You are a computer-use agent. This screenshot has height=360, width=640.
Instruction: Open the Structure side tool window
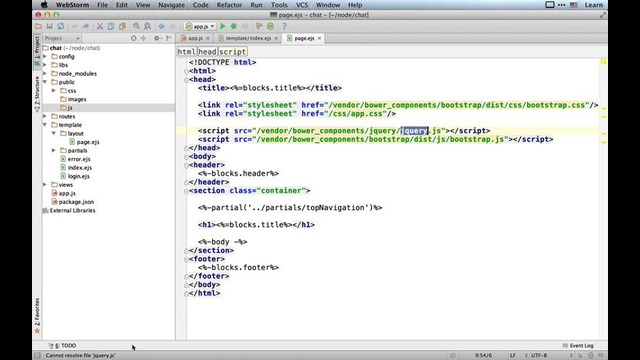(37, 94)
